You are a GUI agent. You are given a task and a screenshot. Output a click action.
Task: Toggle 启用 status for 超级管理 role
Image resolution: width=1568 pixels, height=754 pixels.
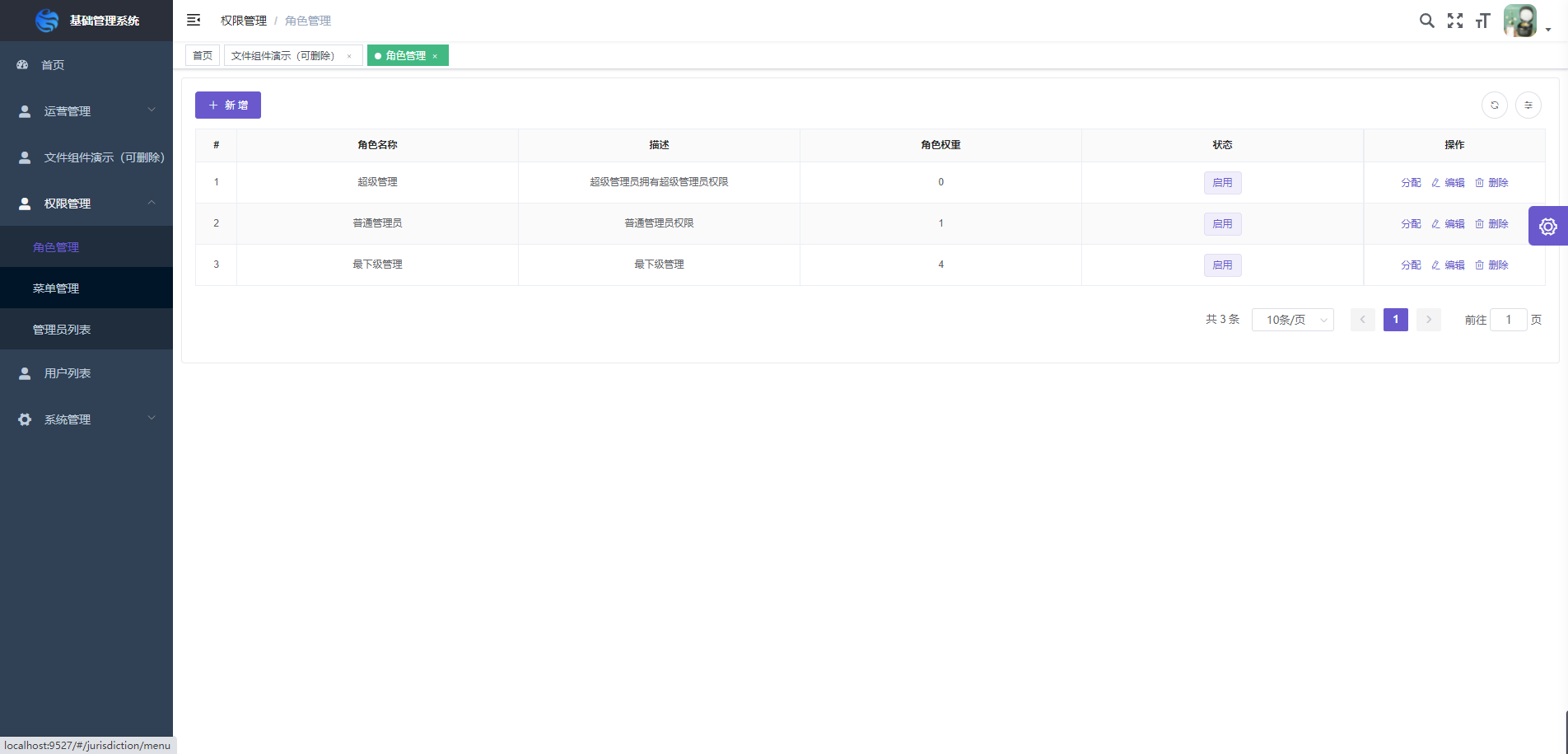tap(1222, 183)
